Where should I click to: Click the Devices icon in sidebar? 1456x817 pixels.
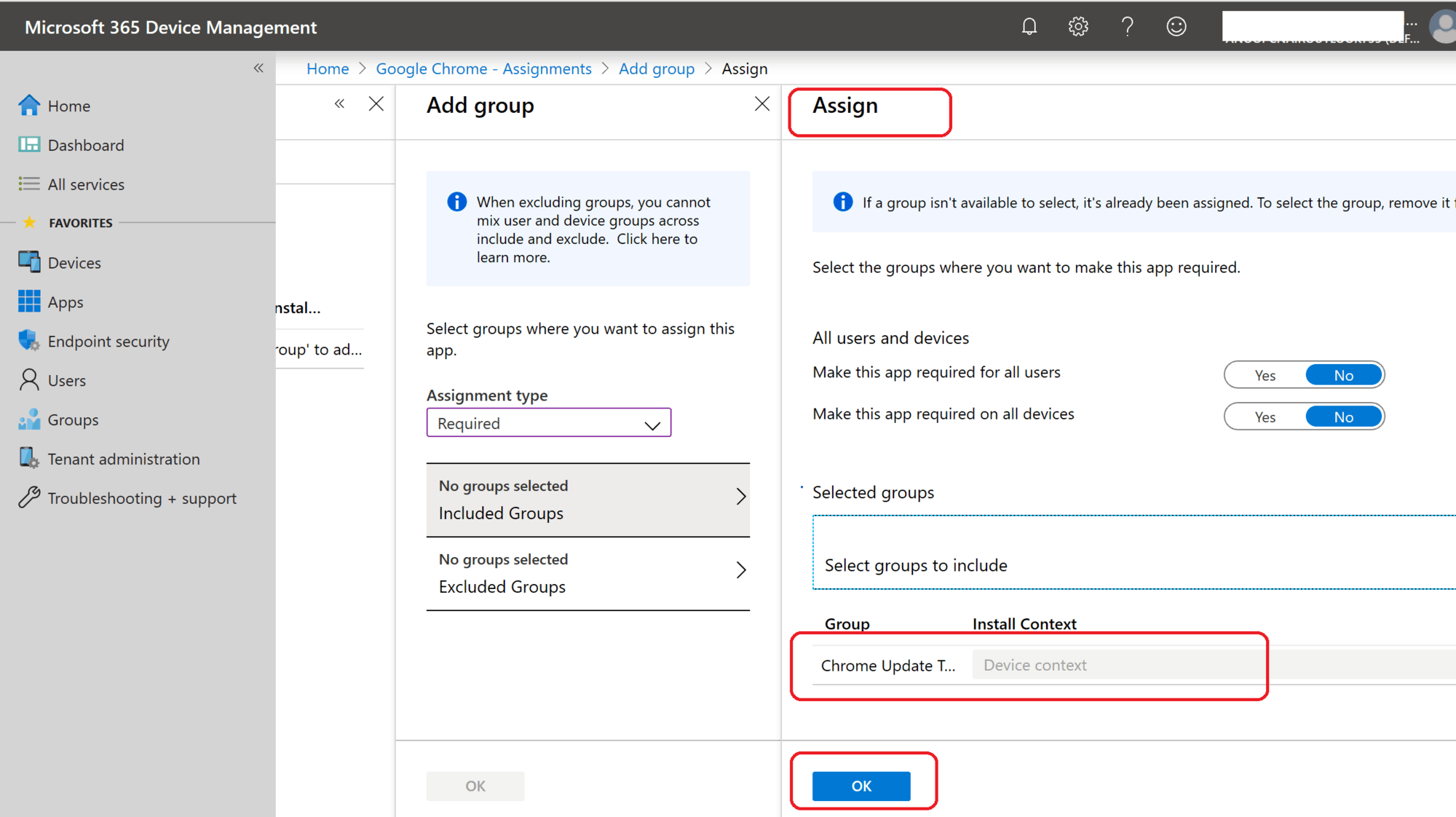click(x=29, y=262)
